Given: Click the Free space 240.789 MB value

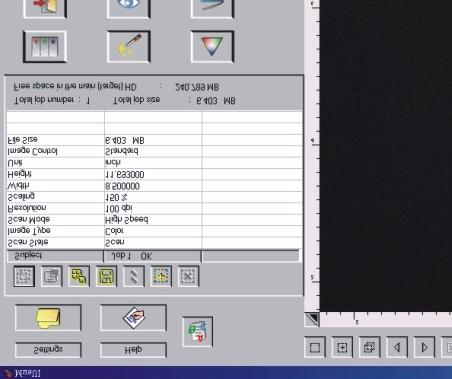Looking at the screenshot, I should tap(197, 87).
